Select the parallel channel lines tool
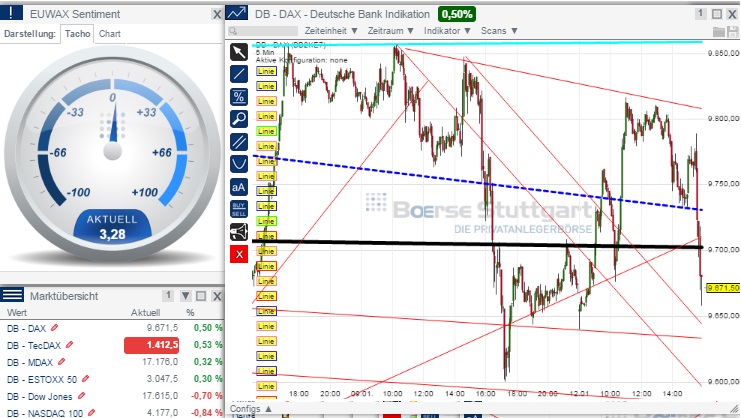The height and width of the screenshot is (418, 741). 239,142
